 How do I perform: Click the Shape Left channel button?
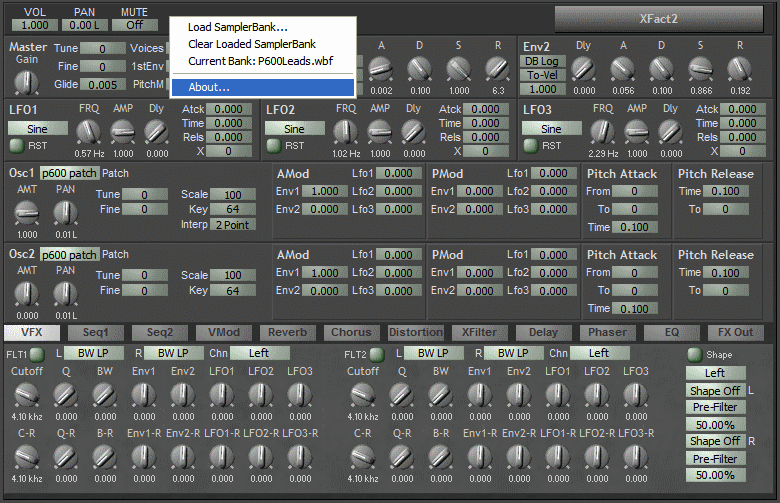point(715,373)
